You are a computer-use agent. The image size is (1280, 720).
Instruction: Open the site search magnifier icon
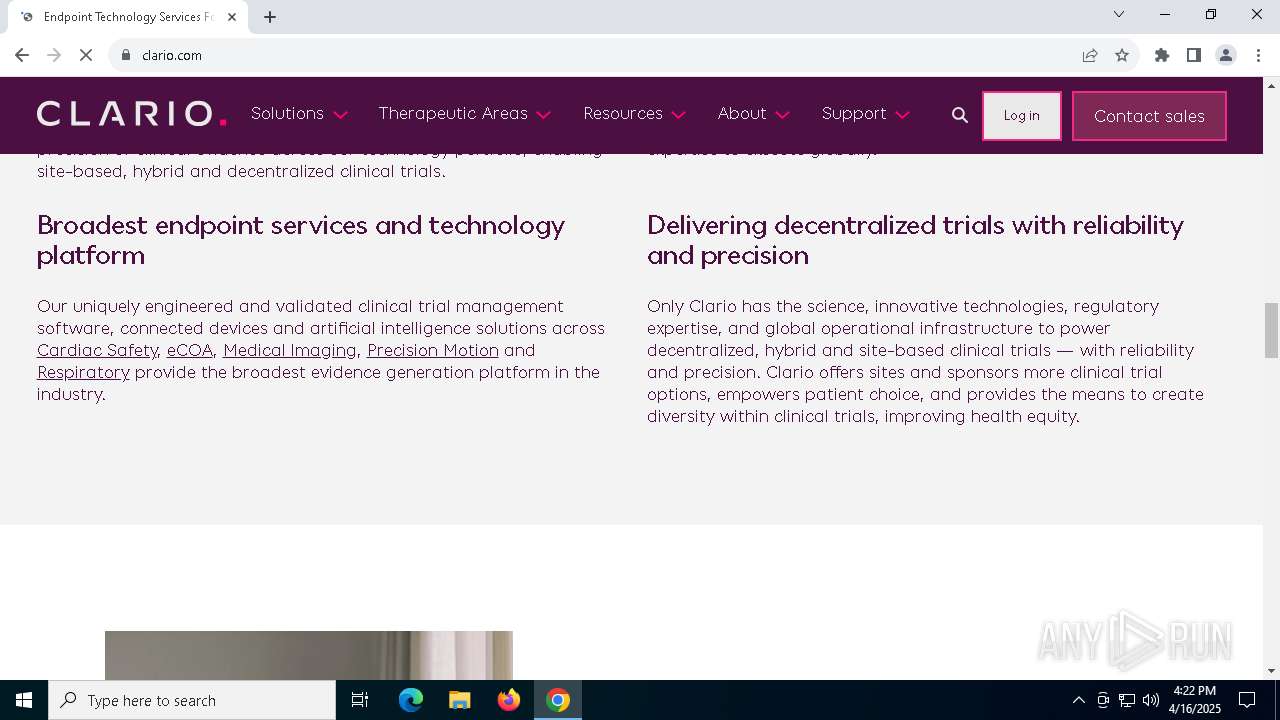tap(960, 115)
